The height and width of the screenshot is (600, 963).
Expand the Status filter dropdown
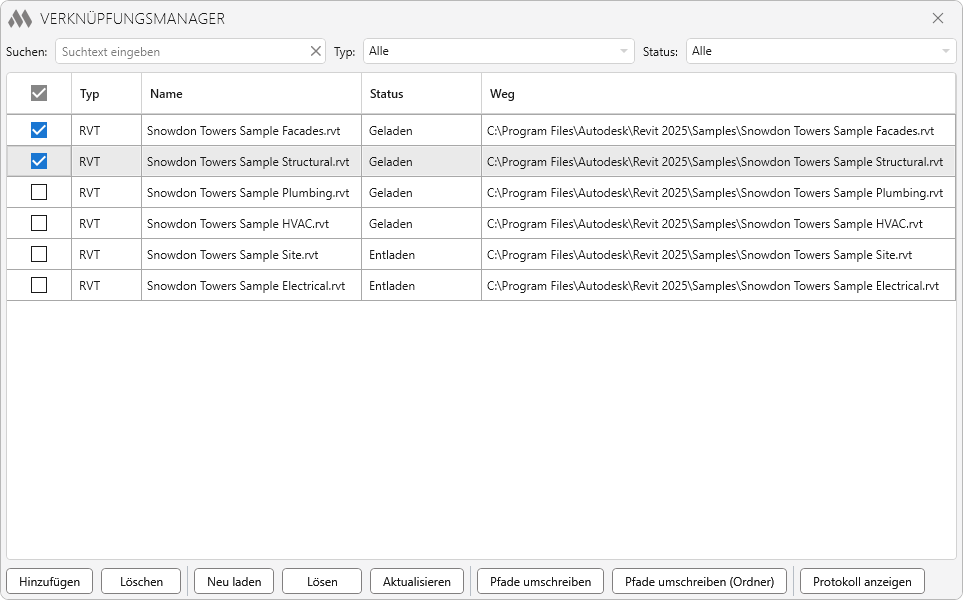(x=820, y=51)
